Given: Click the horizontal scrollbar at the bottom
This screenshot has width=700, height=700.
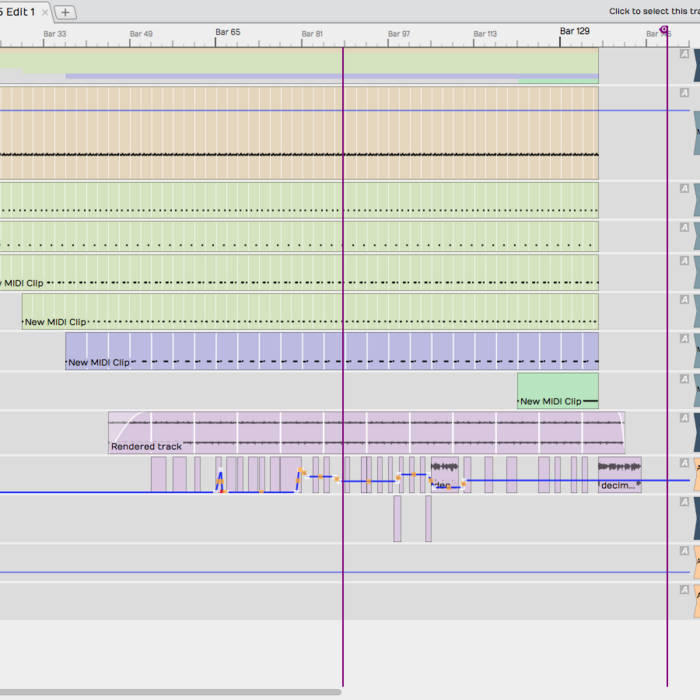Looking at the screenshot, I should 170,691.
